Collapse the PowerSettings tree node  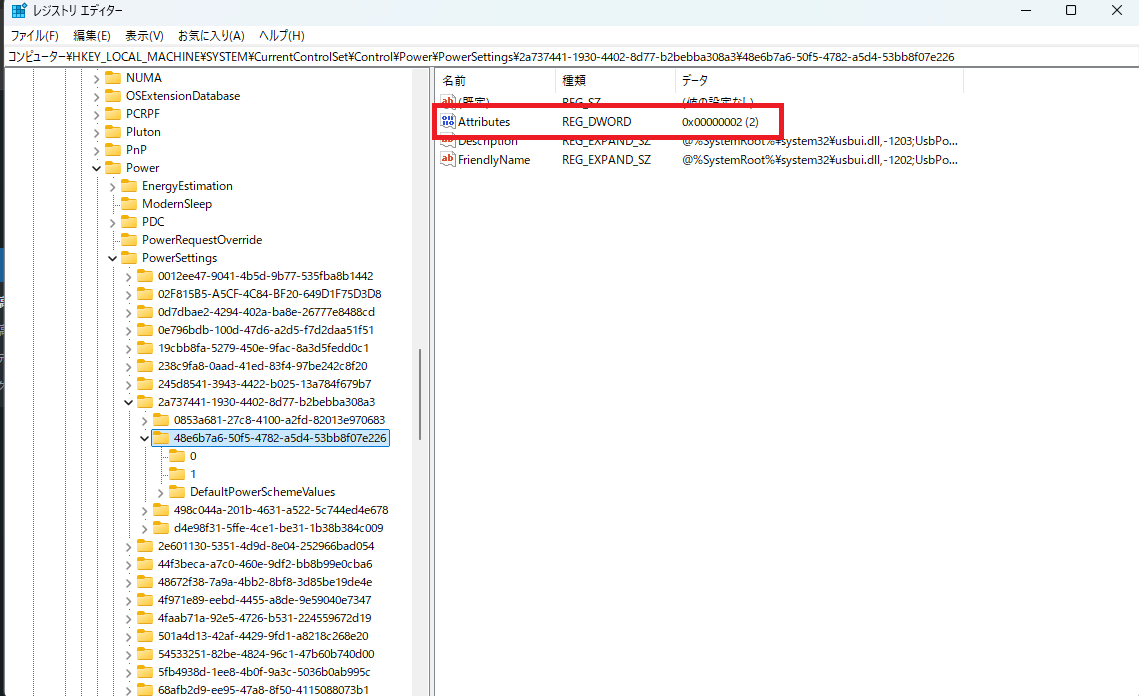(112, 258)
